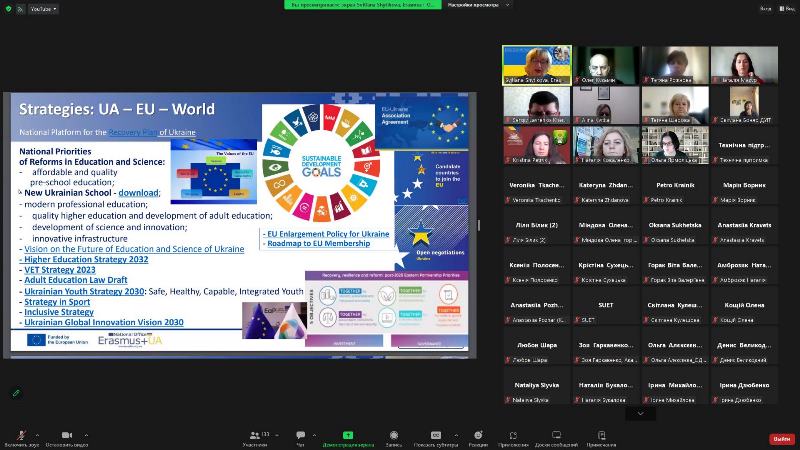Open the Reactions smiley menu
The image size is (800, 450).
point(478,438)
